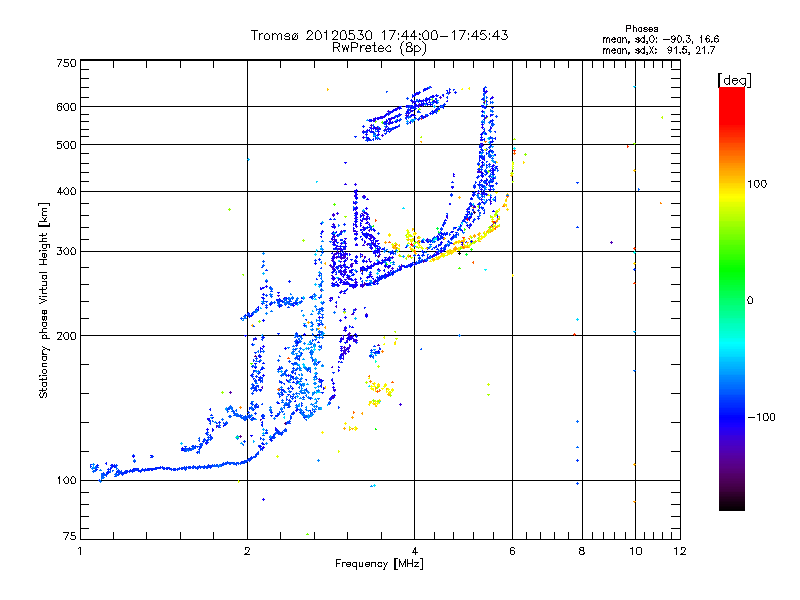Click the x-axis tick label '12'
This screenshot has height=600, width=800.
680,551
